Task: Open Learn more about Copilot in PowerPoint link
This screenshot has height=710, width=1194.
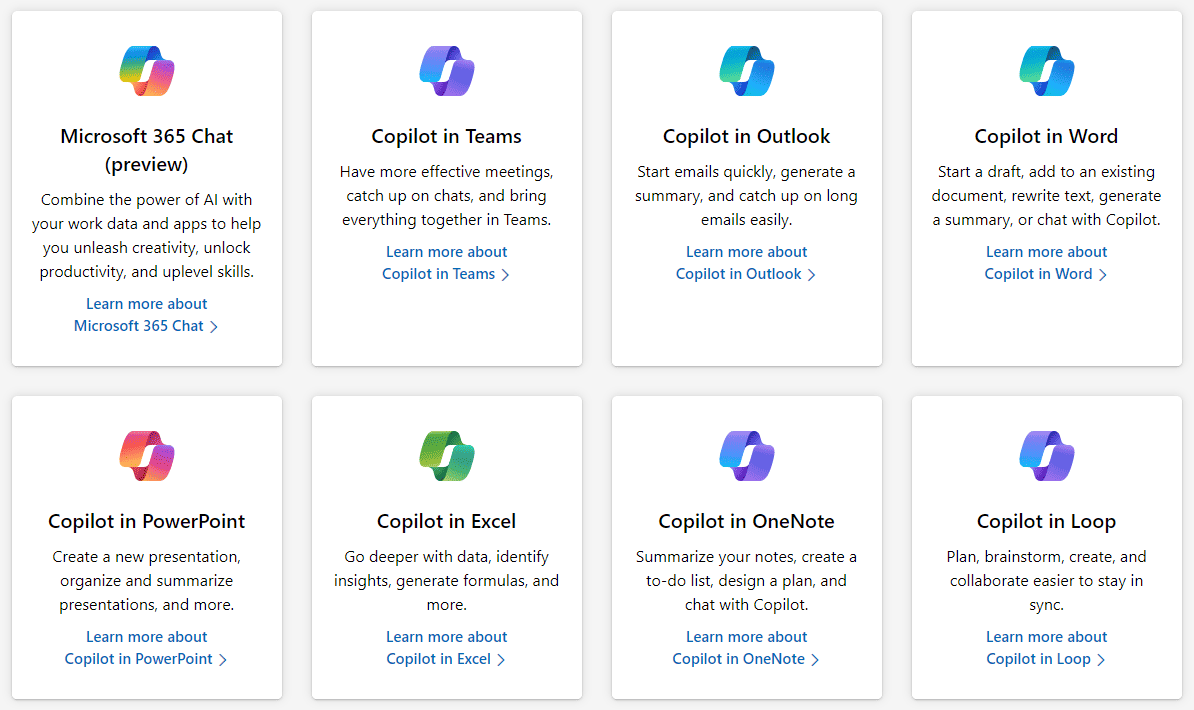Action: coord(146,648)
